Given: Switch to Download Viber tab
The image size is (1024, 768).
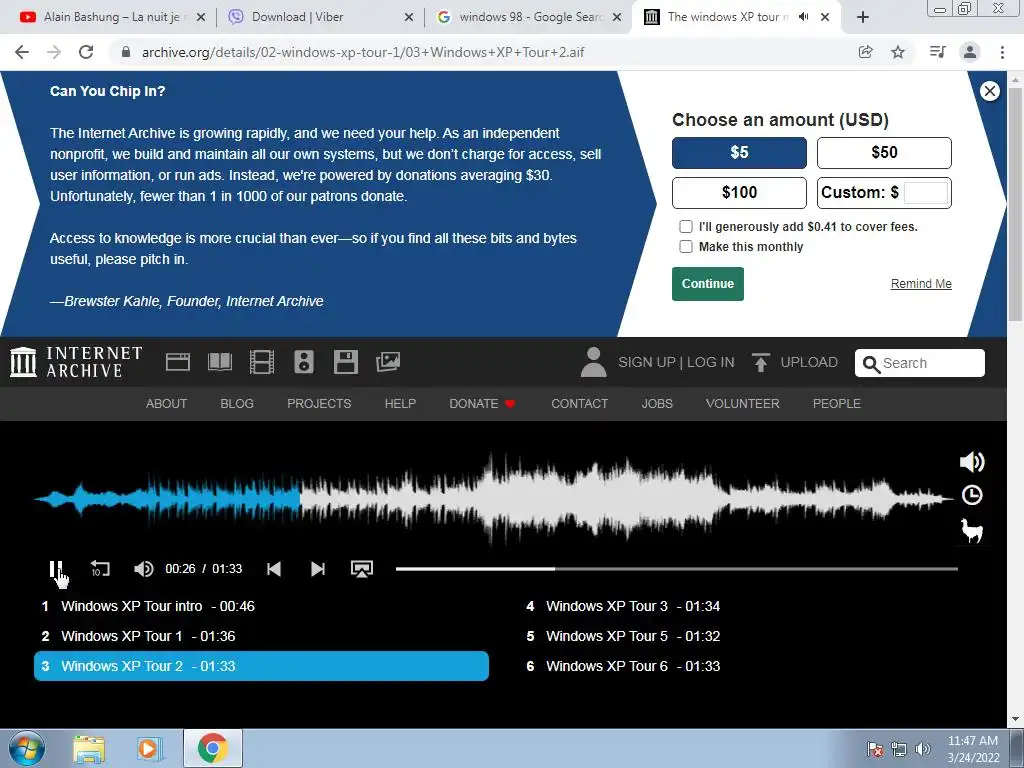Looking at the screenshot, I should (x=320, y=17).
